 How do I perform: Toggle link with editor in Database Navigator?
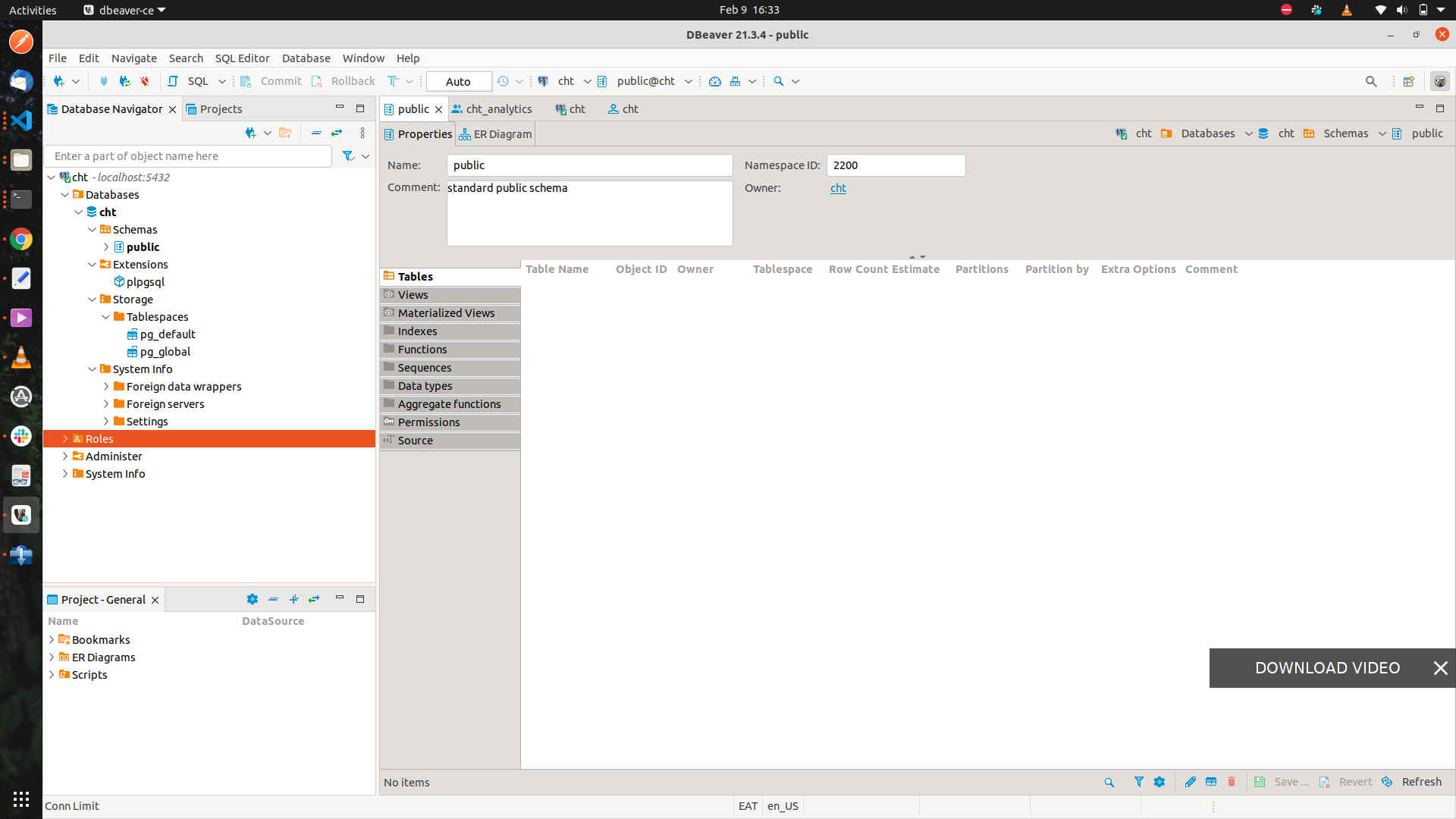(337, 133)
